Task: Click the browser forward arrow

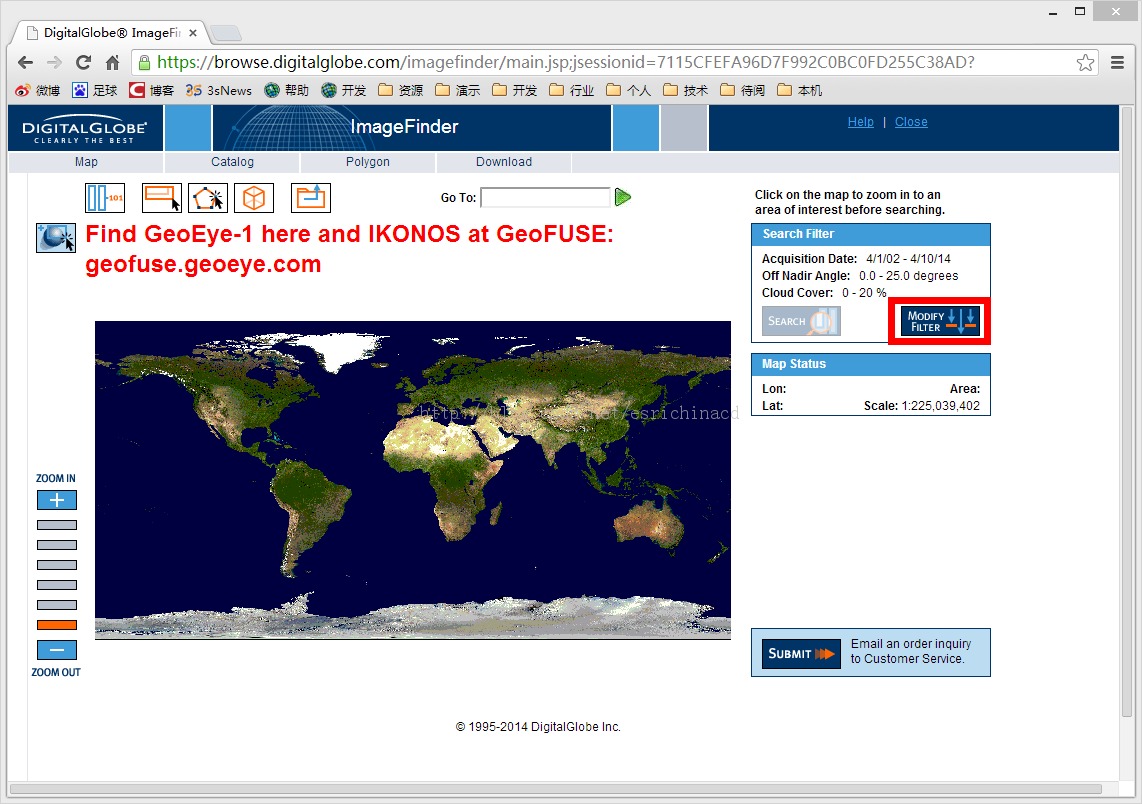Action: pos(54,63)
